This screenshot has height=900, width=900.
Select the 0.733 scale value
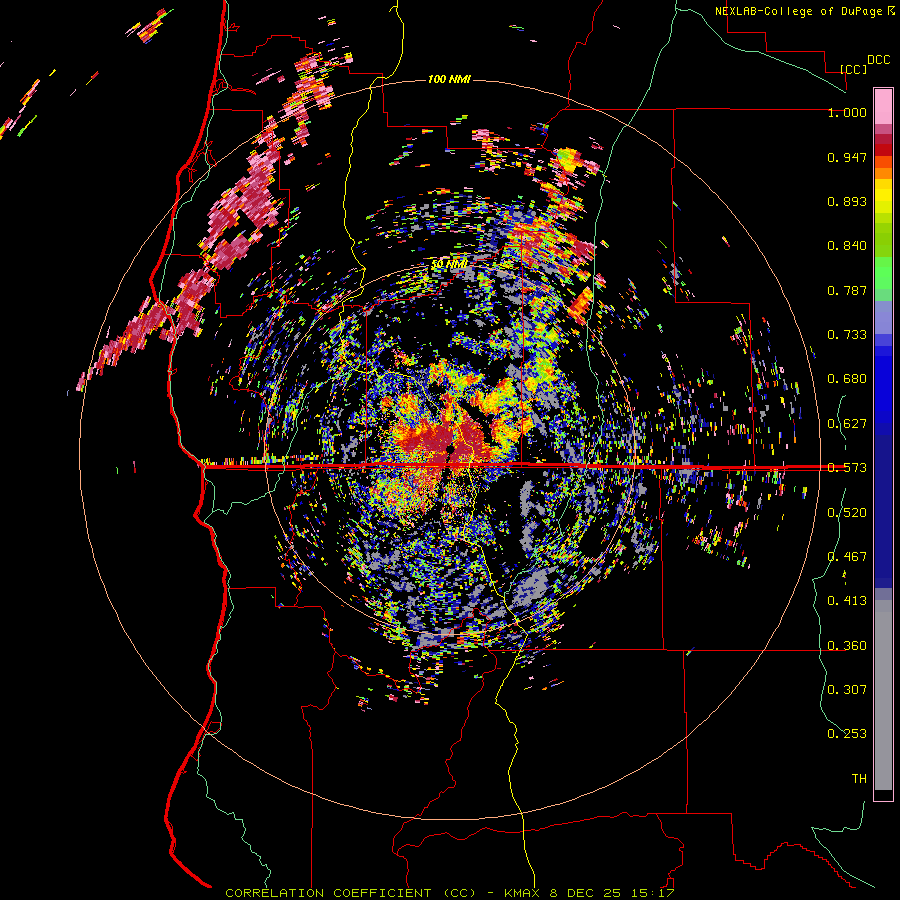(847, 335)
